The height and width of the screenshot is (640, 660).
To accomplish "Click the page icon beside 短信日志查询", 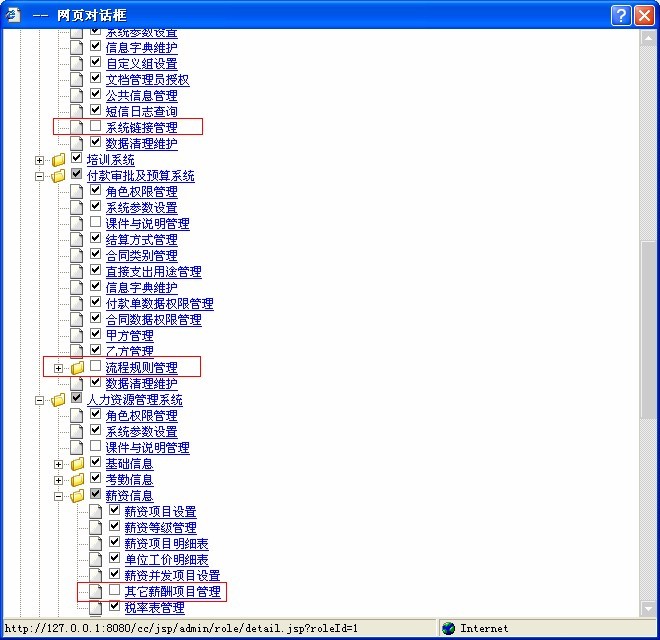I will tap(77, 111).
